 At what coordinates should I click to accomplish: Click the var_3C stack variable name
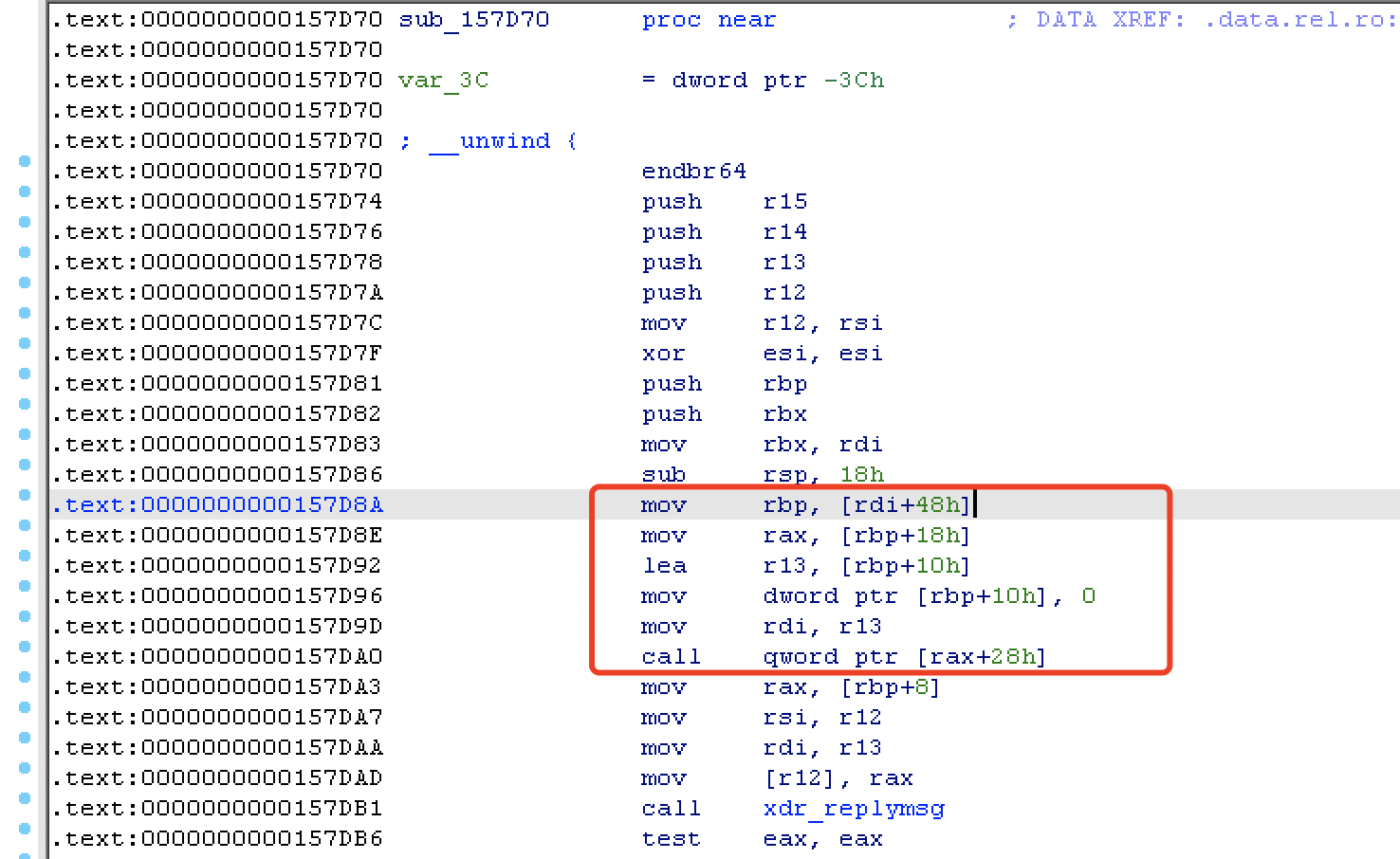point(442,80)
